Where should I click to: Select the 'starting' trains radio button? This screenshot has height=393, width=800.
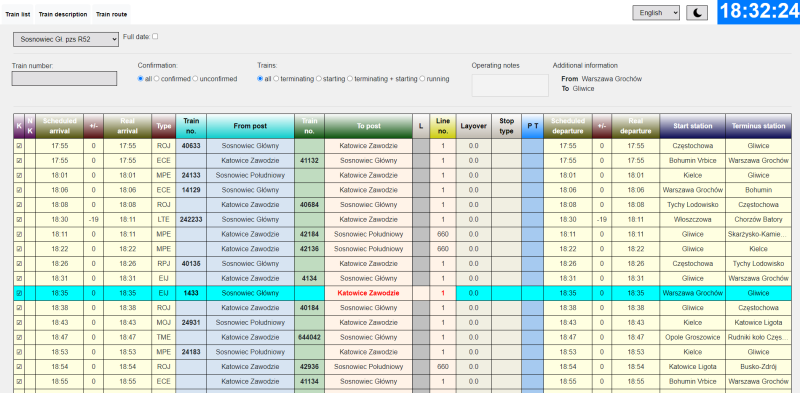[x=318, y=79]
